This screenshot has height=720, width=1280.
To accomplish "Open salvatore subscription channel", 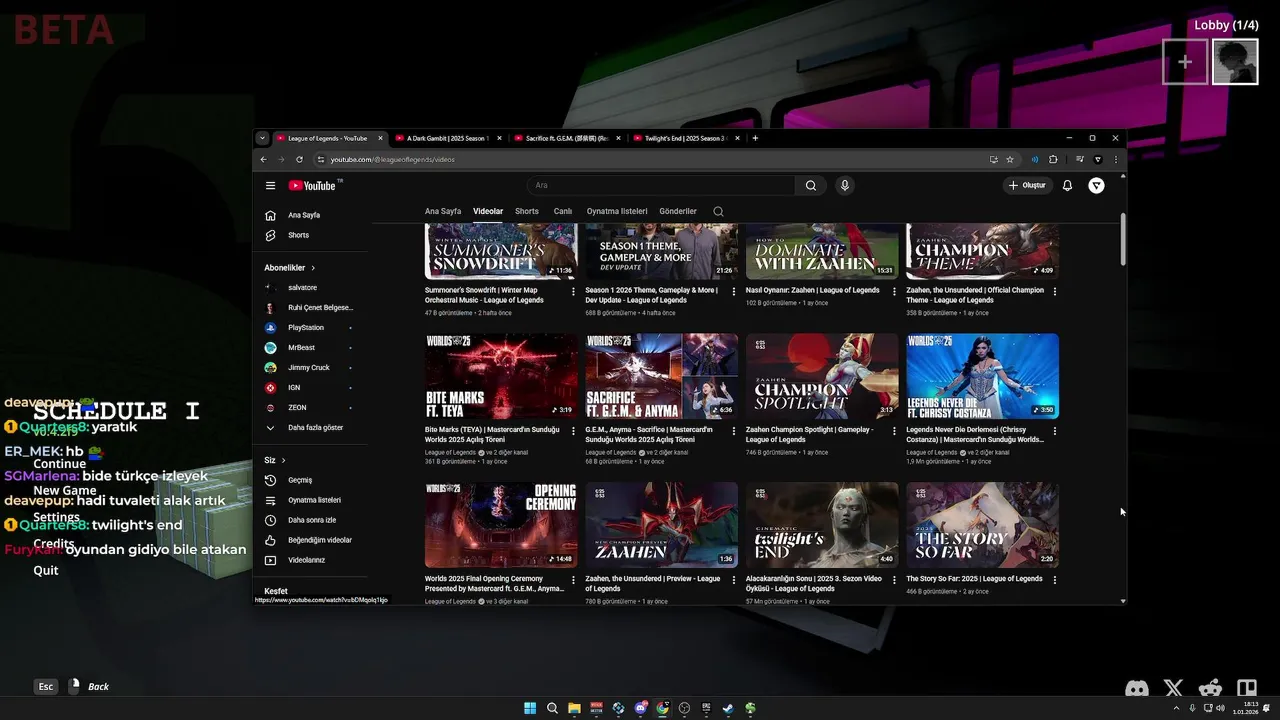I will [x=312, y=288].
